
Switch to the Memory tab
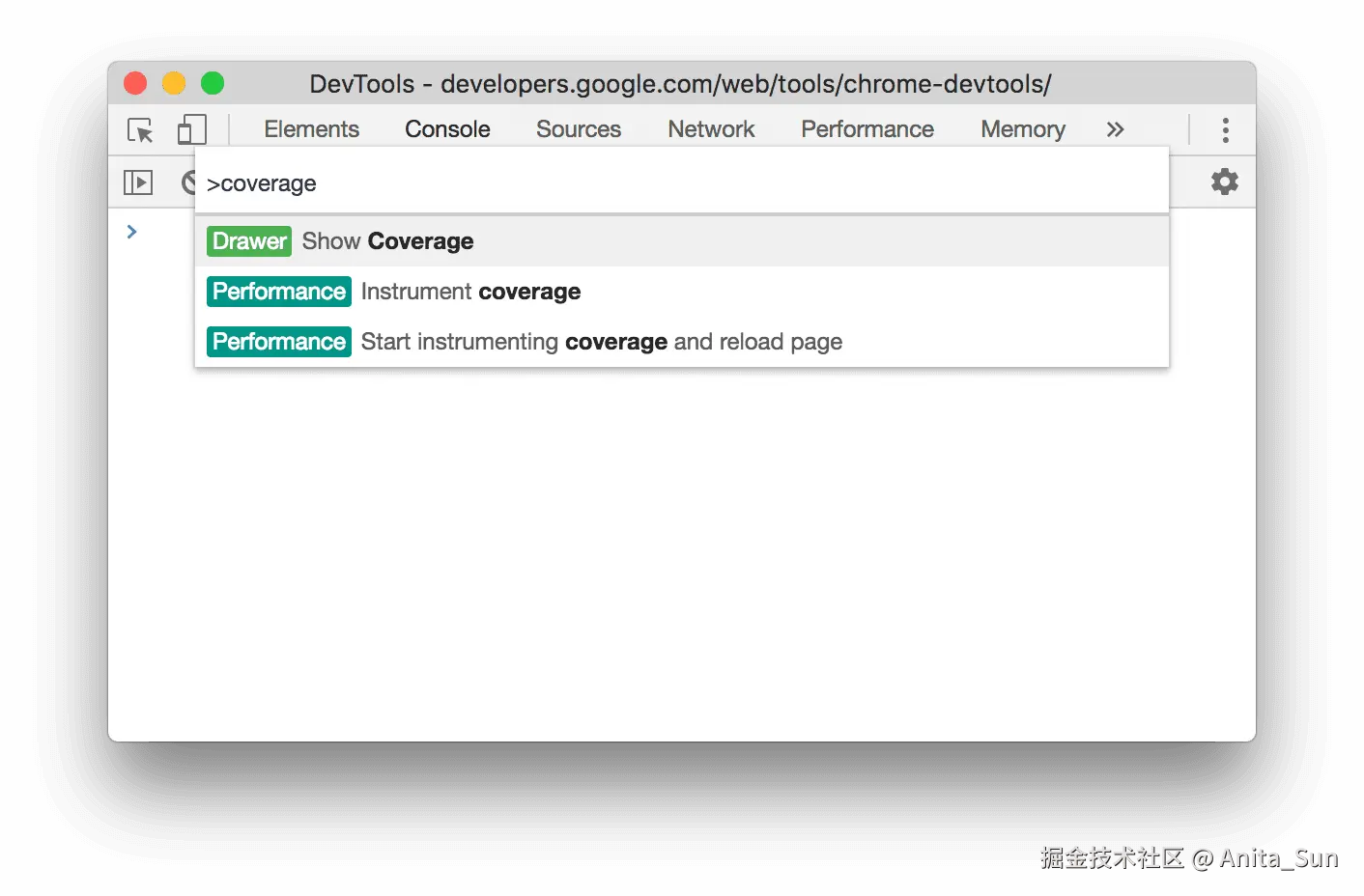coord(1023,129)
